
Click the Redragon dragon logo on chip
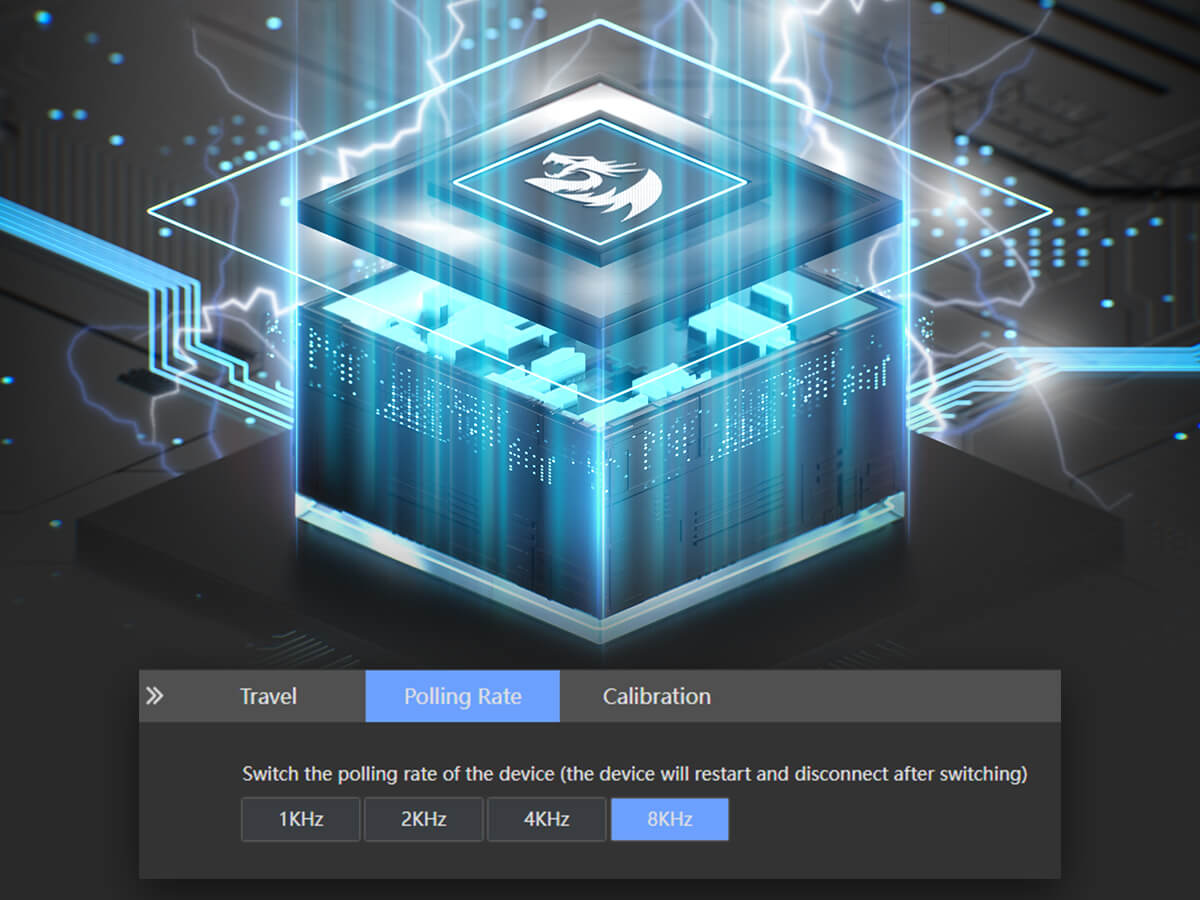click(597, 185)
